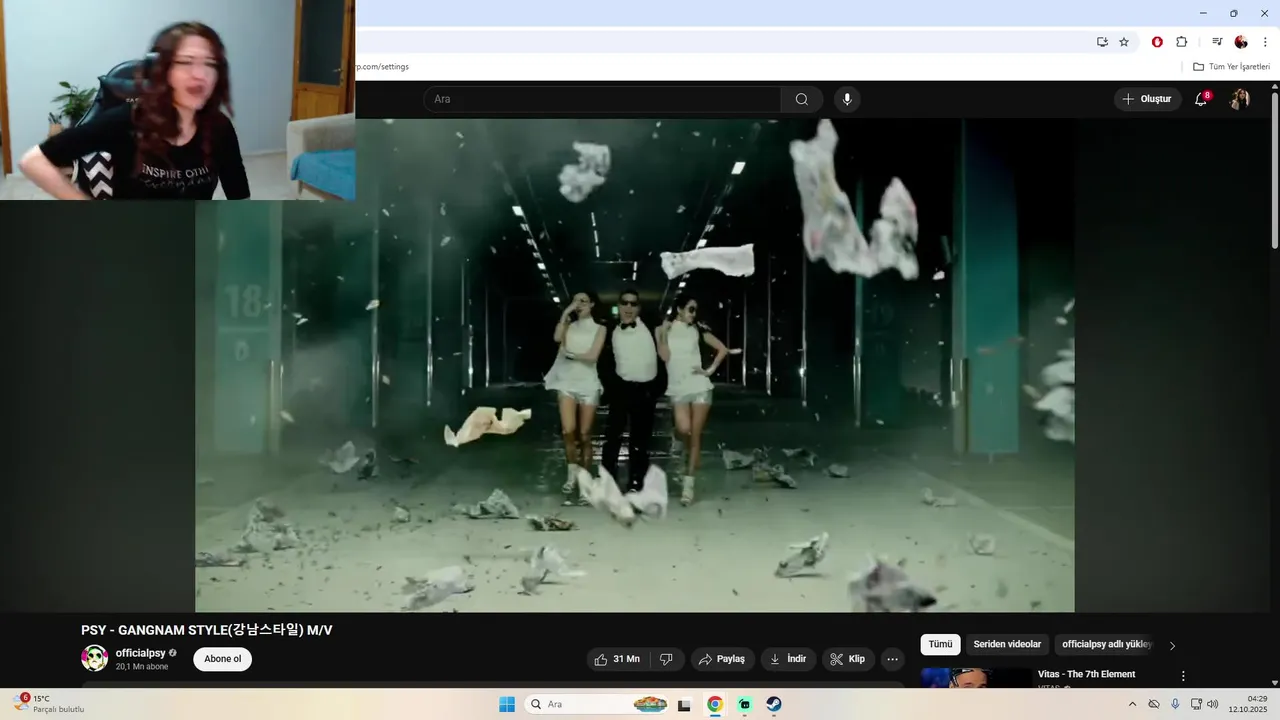Open the officialpsy channel avatar
Image resolution: width=1280 pixels, height=720 pixels.
click(95, 658)
